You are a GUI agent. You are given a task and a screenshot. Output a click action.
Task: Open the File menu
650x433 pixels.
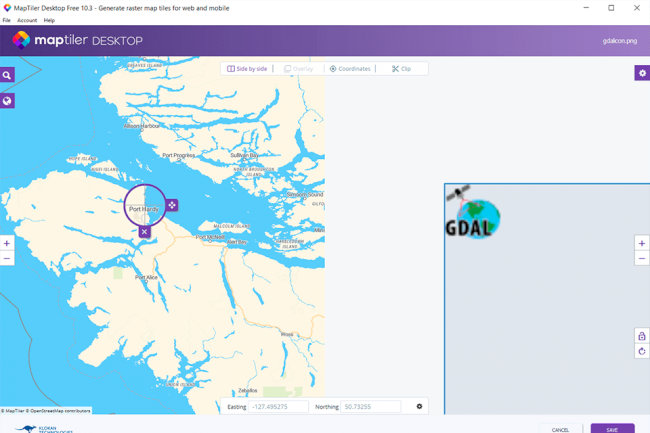point(7,20)
